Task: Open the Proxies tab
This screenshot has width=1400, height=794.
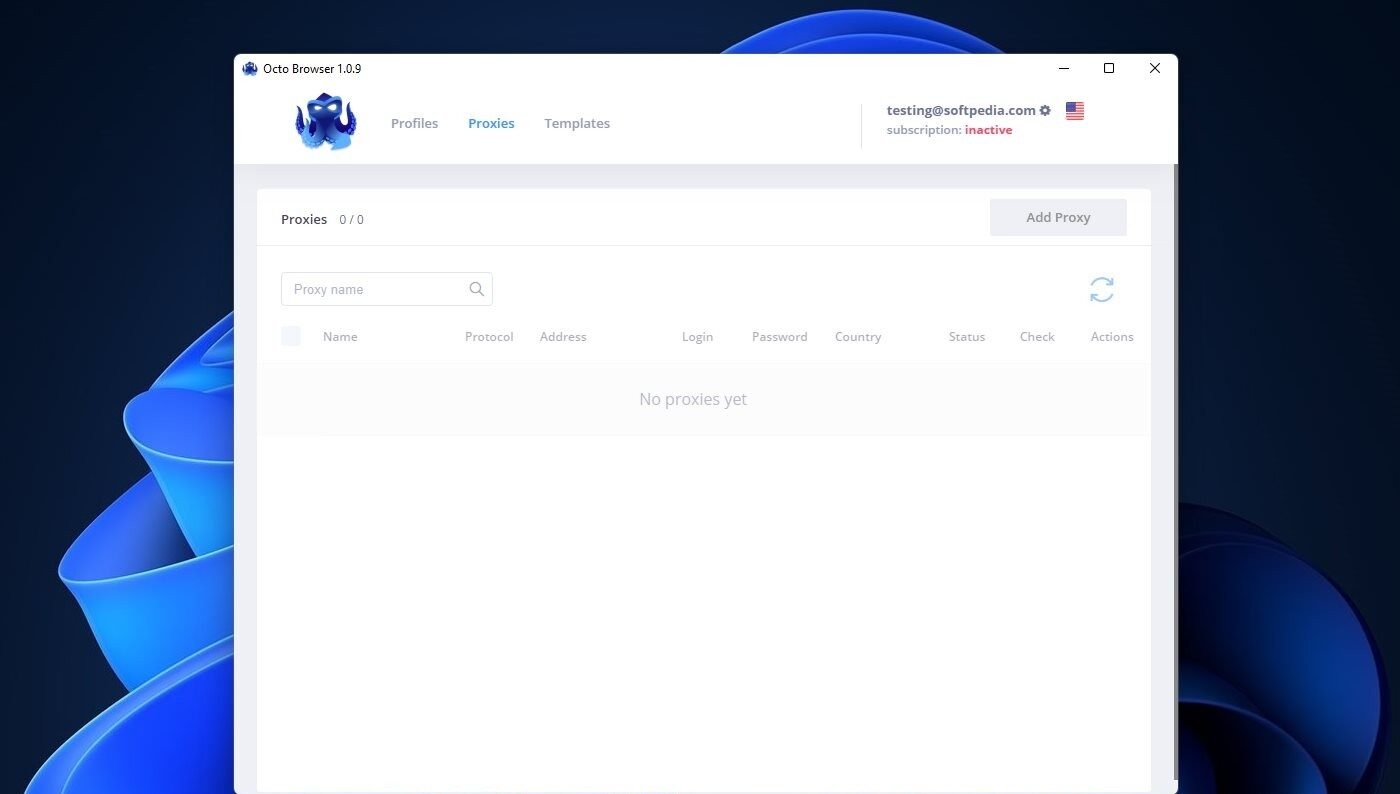Action: [x=491, y=124]
